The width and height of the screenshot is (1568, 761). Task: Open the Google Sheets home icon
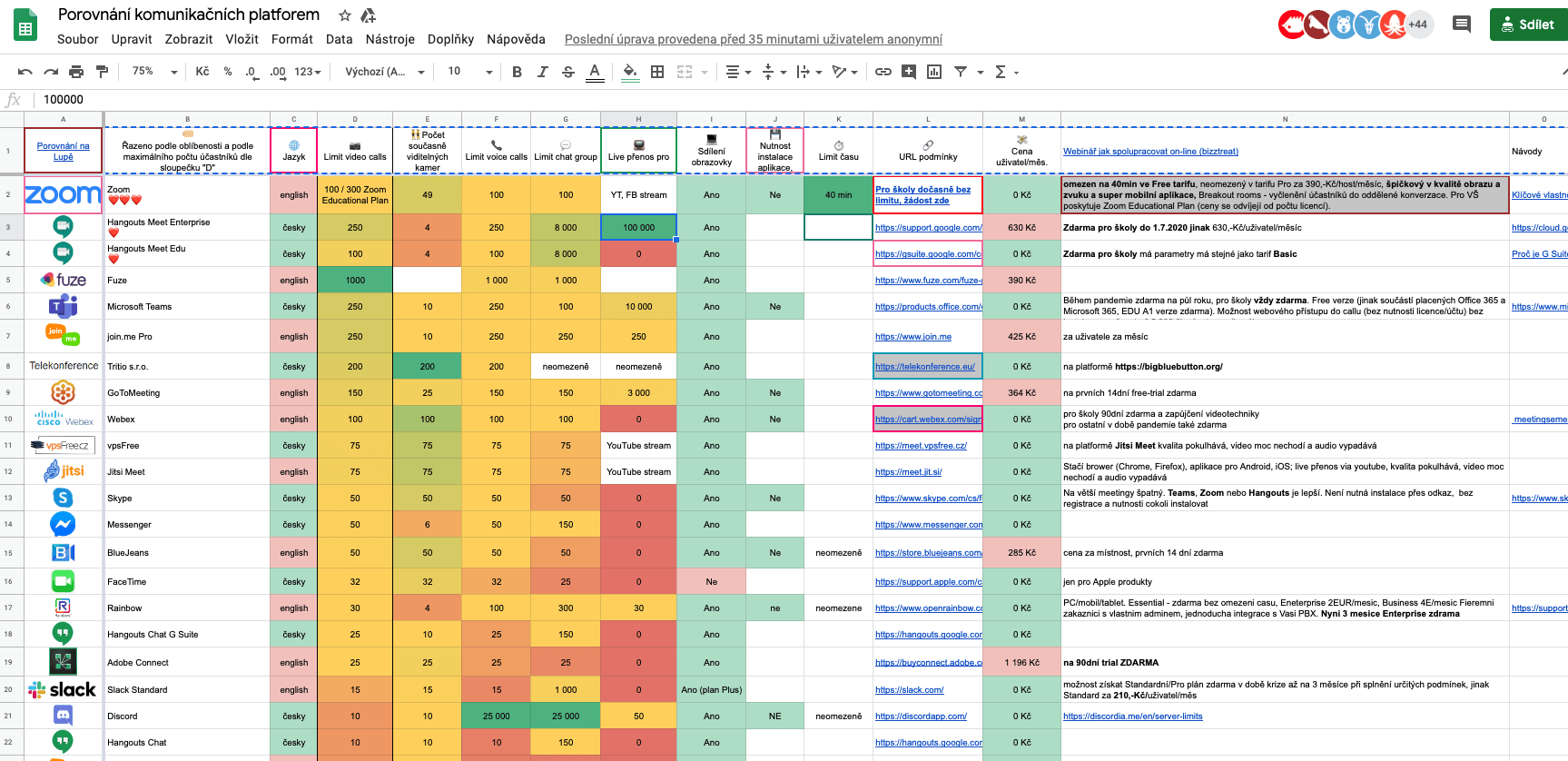coord(25,25)
